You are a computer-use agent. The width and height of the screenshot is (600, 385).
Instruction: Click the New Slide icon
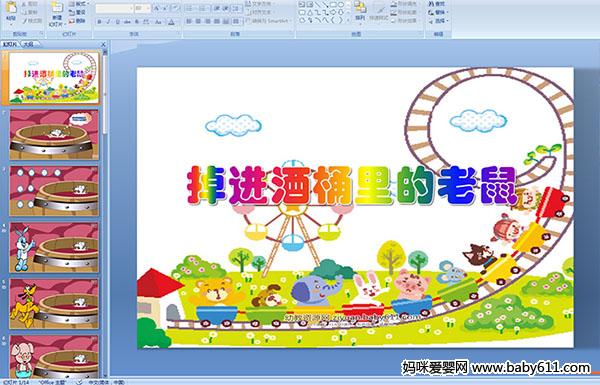(x=57, y=8)
